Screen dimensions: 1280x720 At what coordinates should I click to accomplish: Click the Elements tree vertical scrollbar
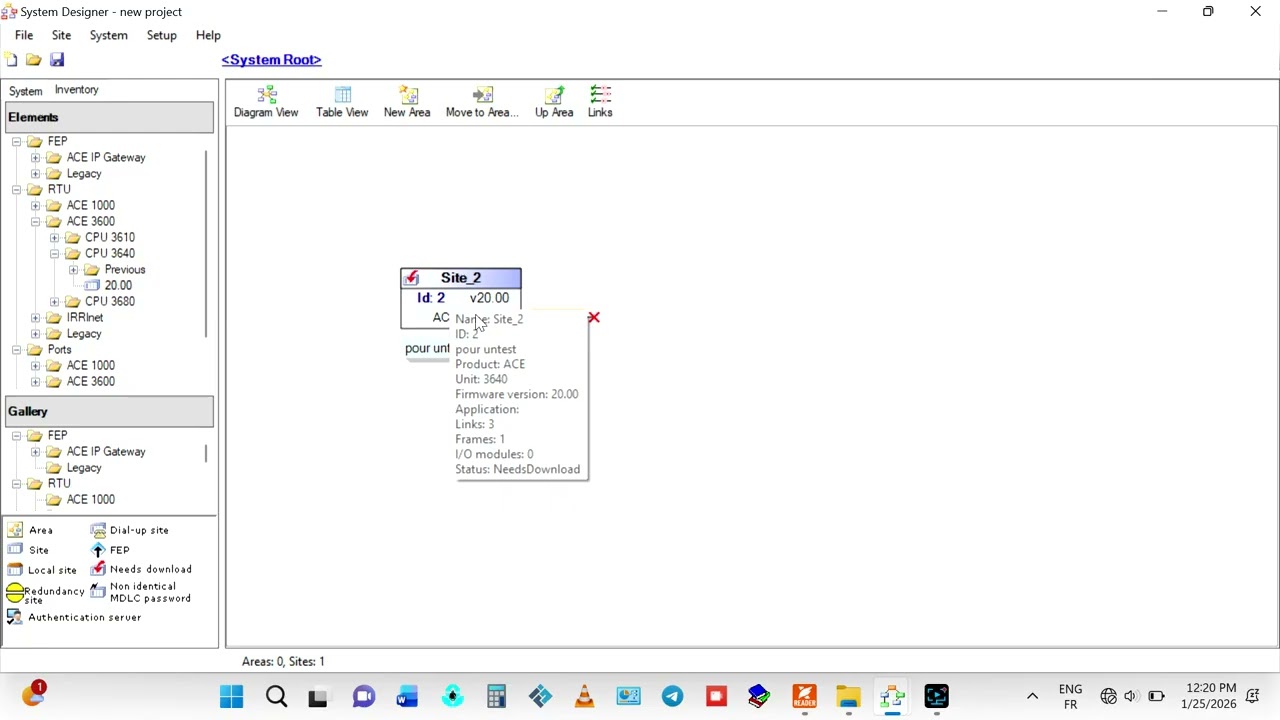207,243
